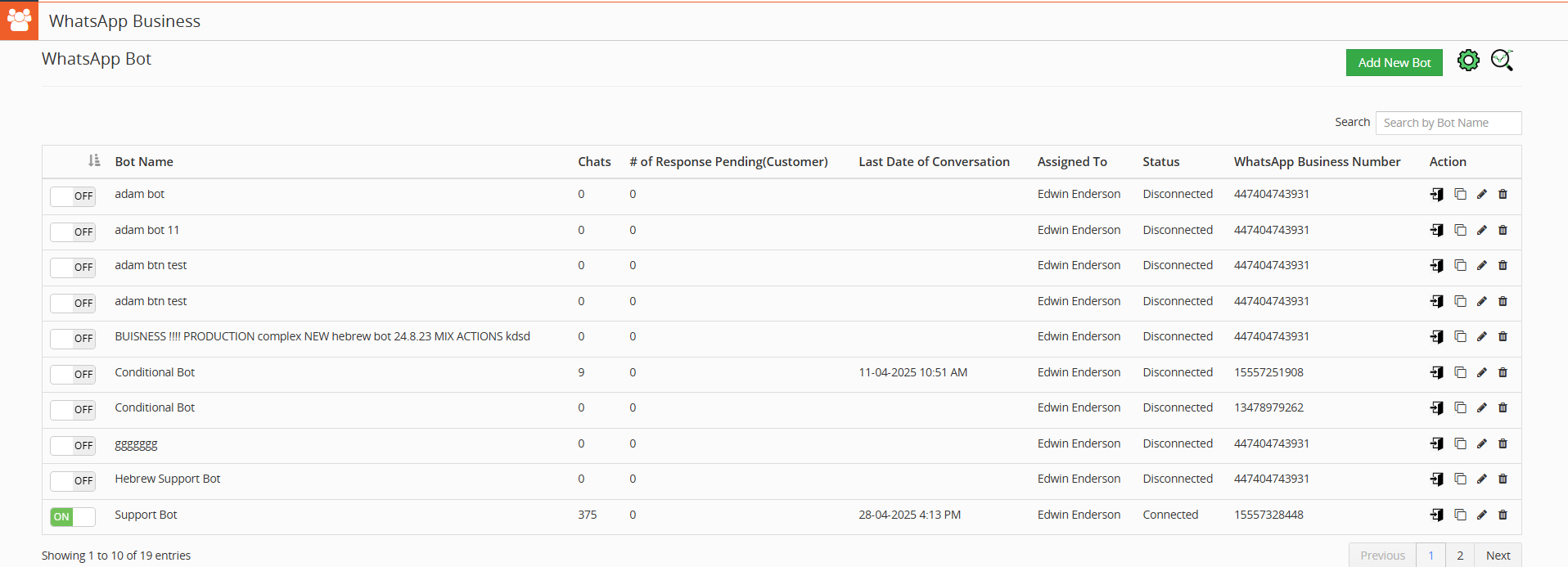Screen dimensions: 1568x567
Task: Focus the Search by Bot Name field
Action: coord(1449,123)
